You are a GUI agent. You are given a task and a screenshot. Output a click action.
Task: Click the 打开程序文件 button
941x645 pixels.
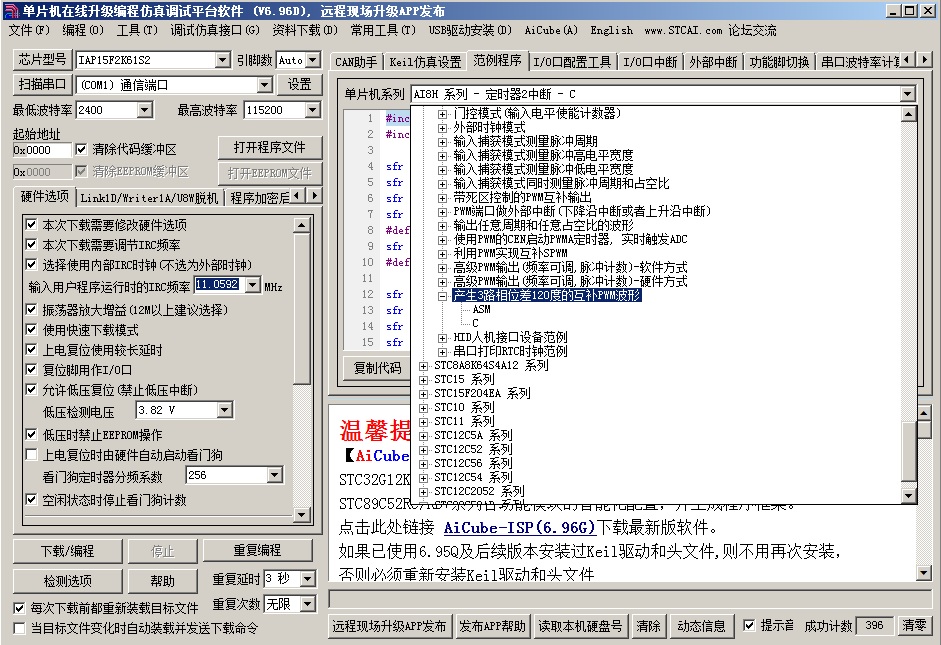click(269, 147)
